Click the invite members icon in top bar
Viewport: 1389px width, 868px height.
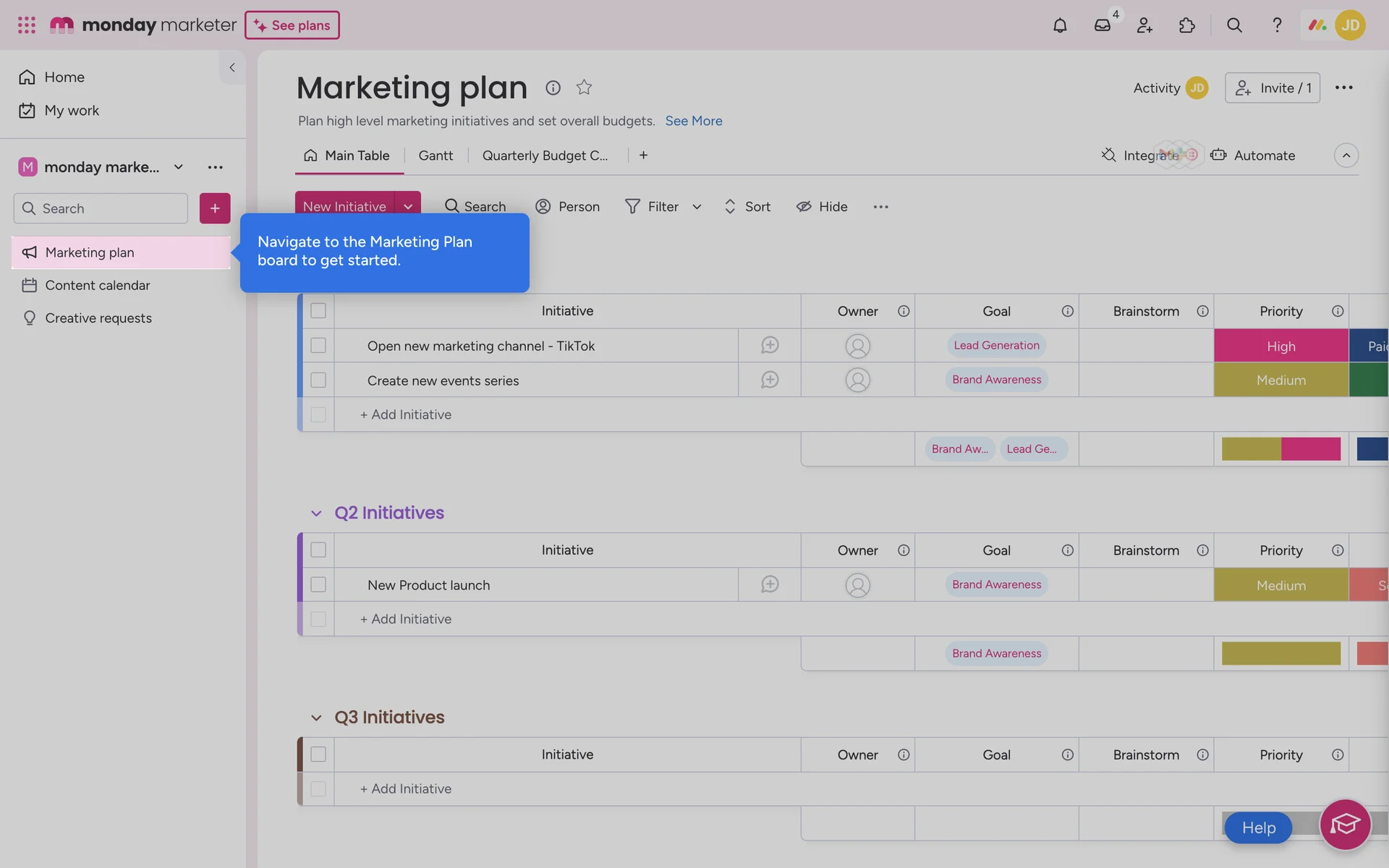(x=1144, y=25)
